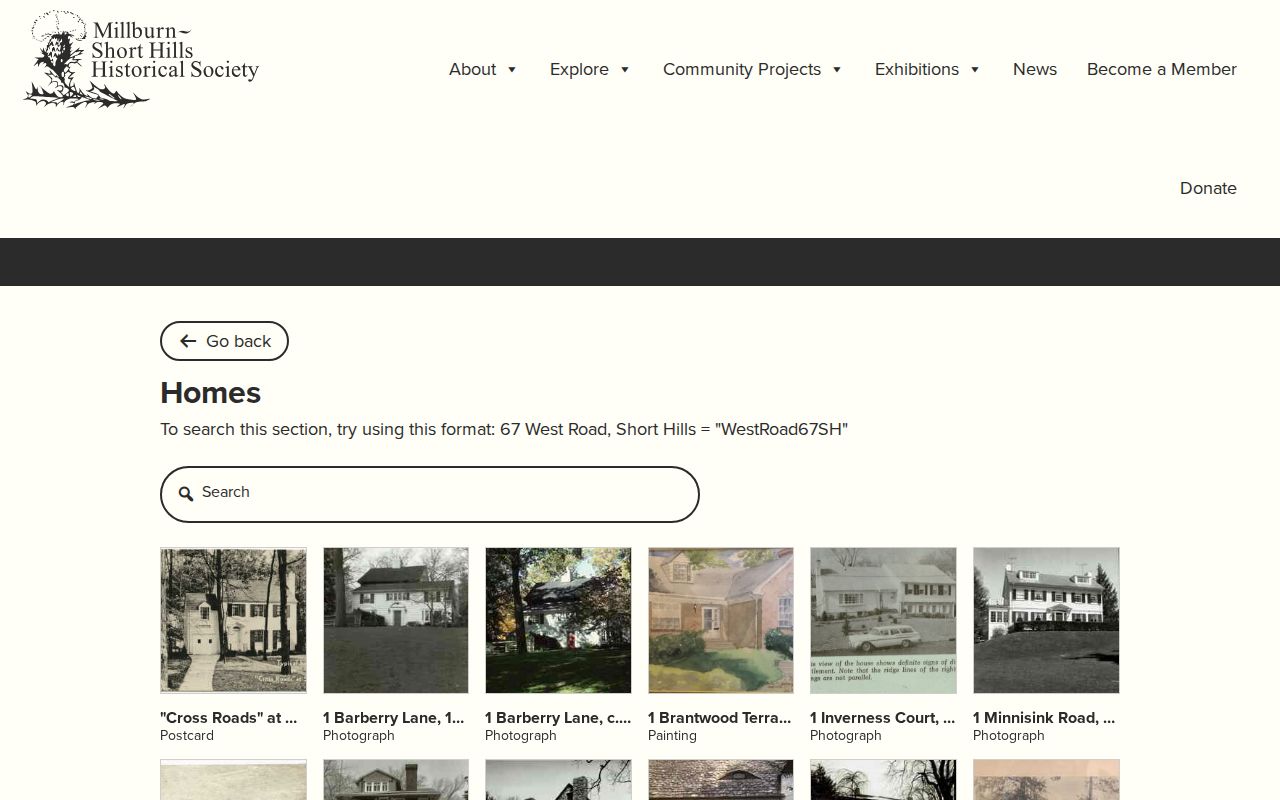Open the Community Projects dropdown arrow
Viewport: 1280px width, 800px height.
coord(837,70)
